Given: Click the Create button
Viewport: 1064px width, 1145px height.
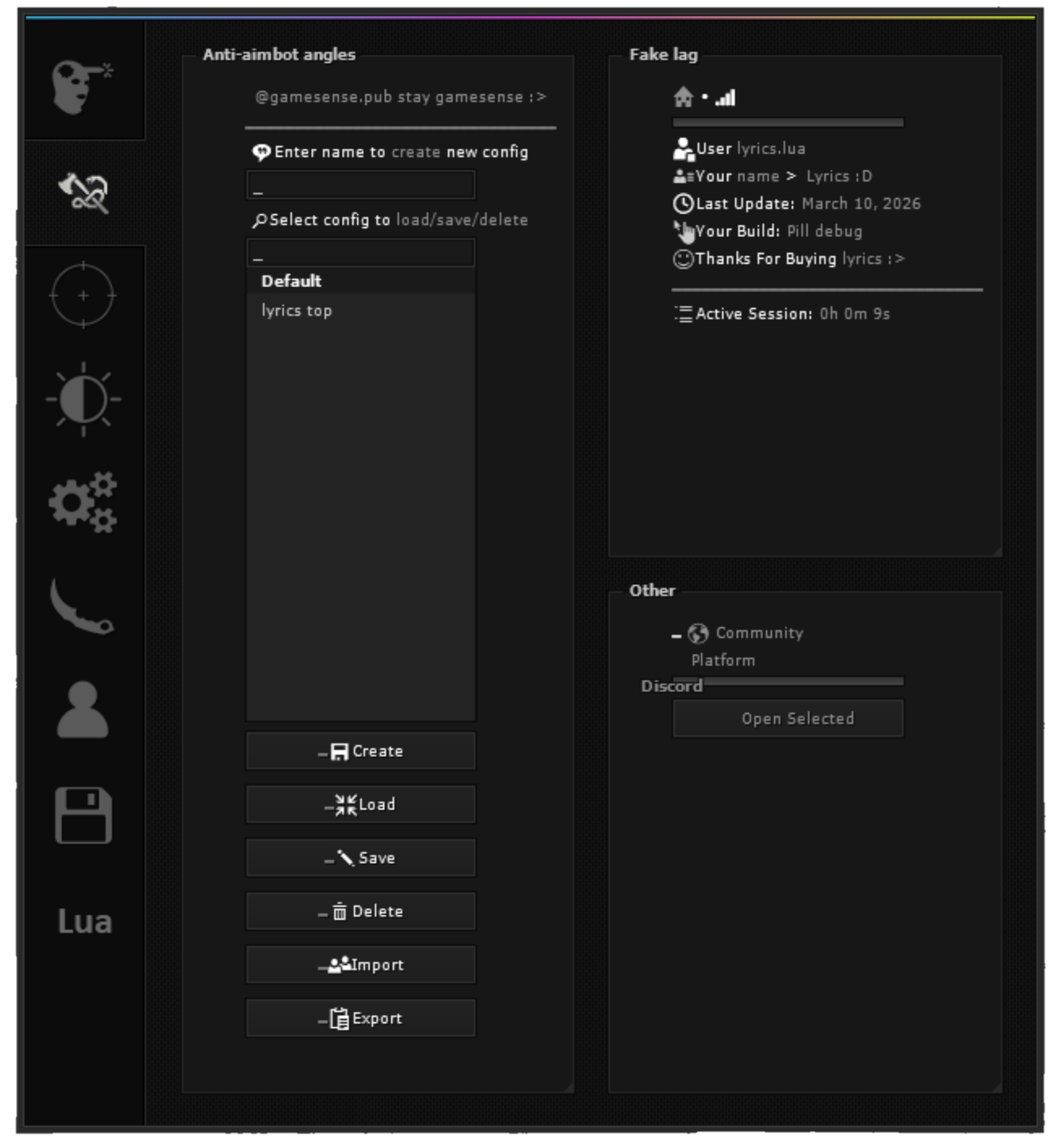Looking at the screenshot, I should [361, 751].
